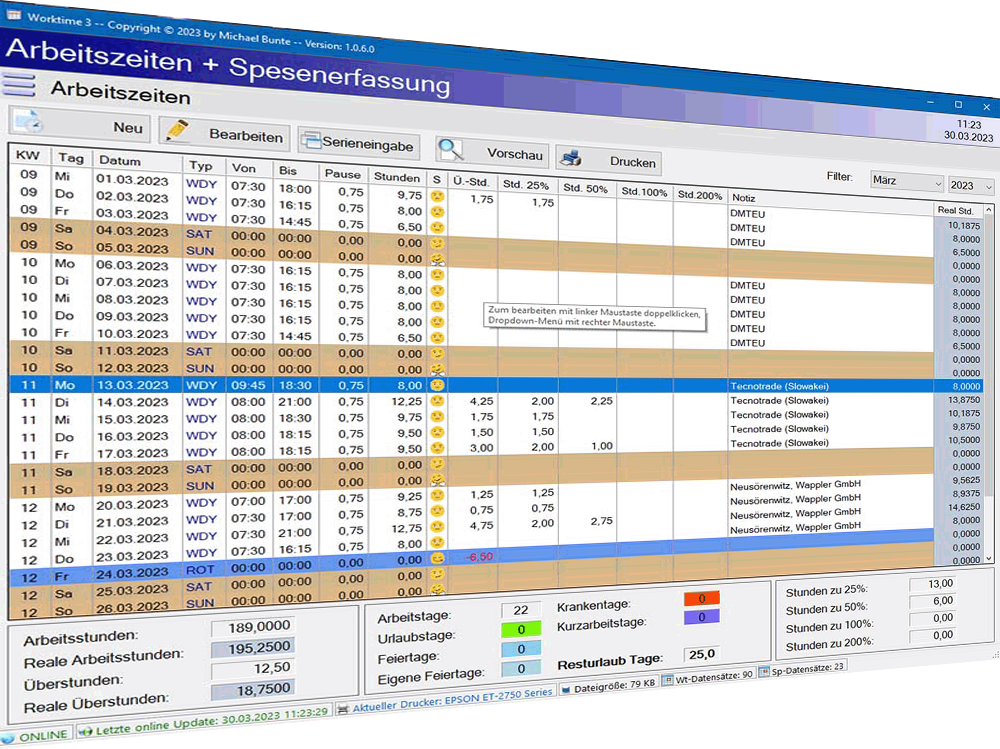Click the smiley icon in the 20.03.2023 row
Image resolution: width=1000 pixels, height=749 pixels.
tap(437, 495)
